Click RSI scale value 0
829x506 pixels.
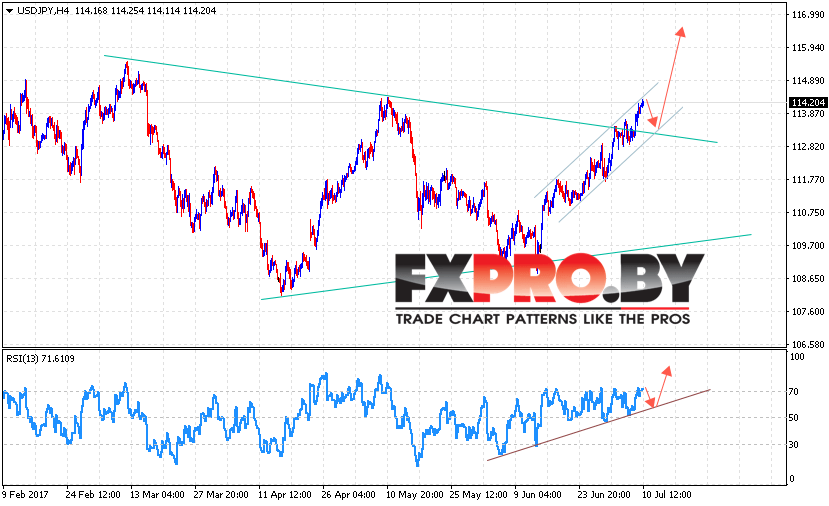coord(791,479)
